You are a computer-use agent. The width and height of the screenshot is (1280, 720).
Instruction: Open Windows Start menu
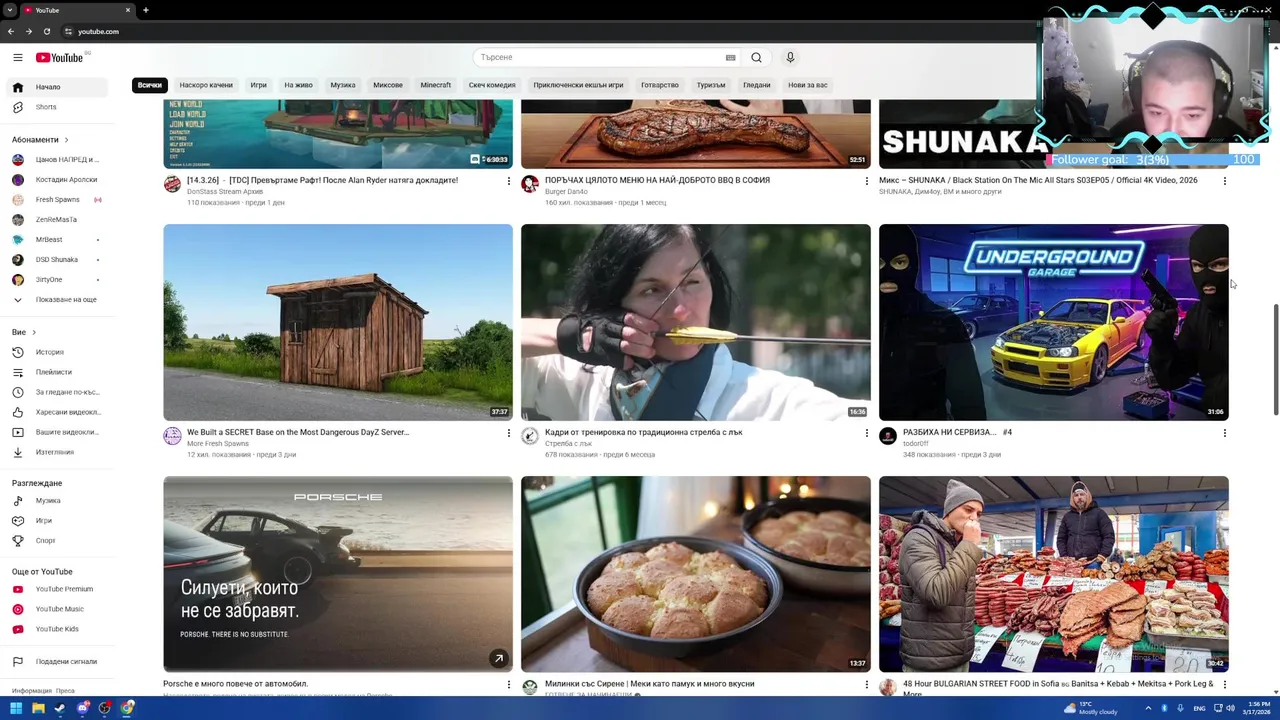point(16,708)
